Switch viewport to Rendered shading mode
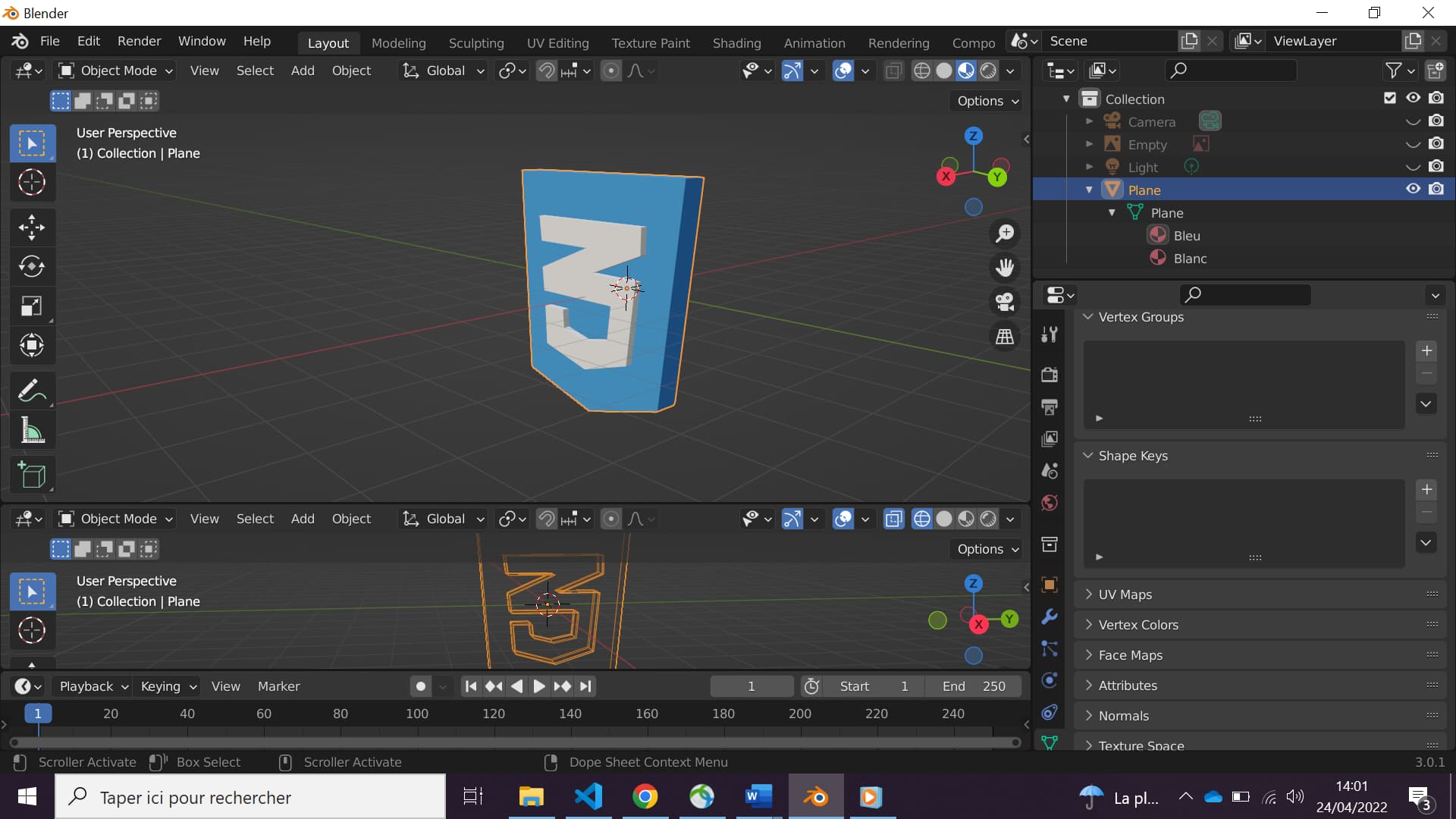Screen dimensions: 1456x819 (x=988, y=70)
